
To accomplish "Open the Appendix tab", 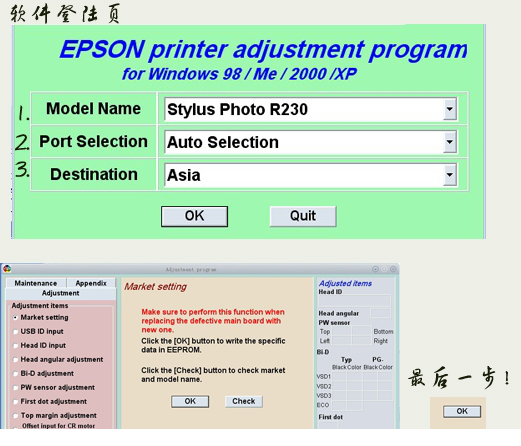I will point(91,283).
